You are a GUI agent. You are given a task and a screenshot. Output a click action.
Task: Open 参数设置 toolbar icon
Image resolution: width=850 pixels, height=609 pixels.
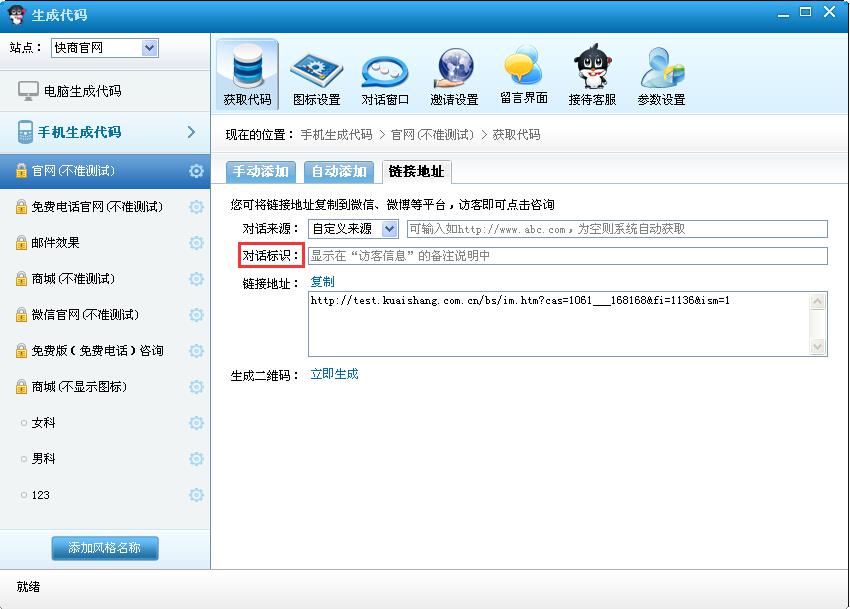pyautogui.click(x=661, y=68)
